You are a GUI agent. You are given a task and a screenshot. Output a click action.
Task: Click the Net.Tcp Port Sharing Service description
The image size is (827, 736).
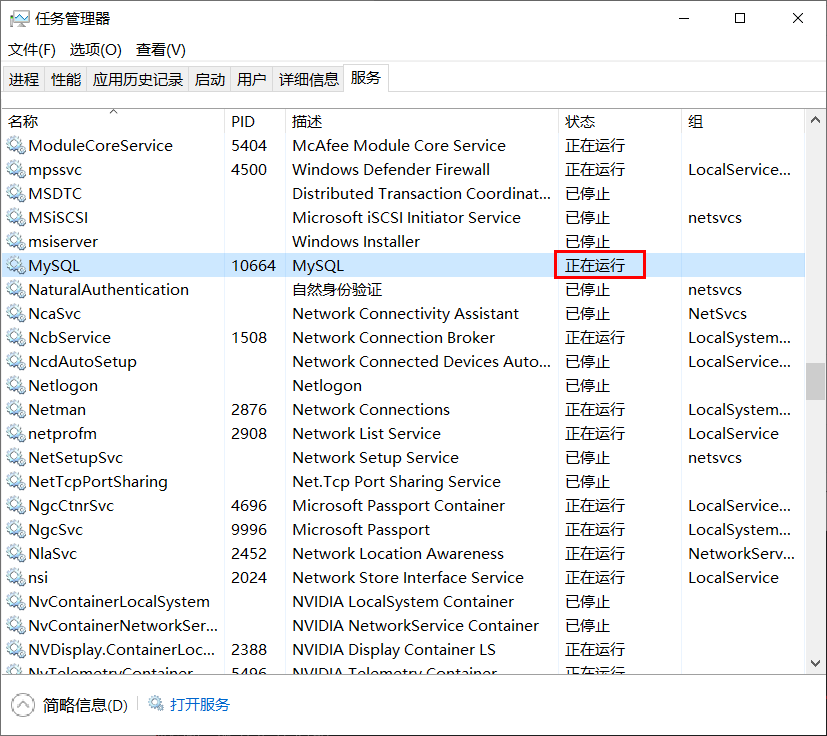point(396,481)
